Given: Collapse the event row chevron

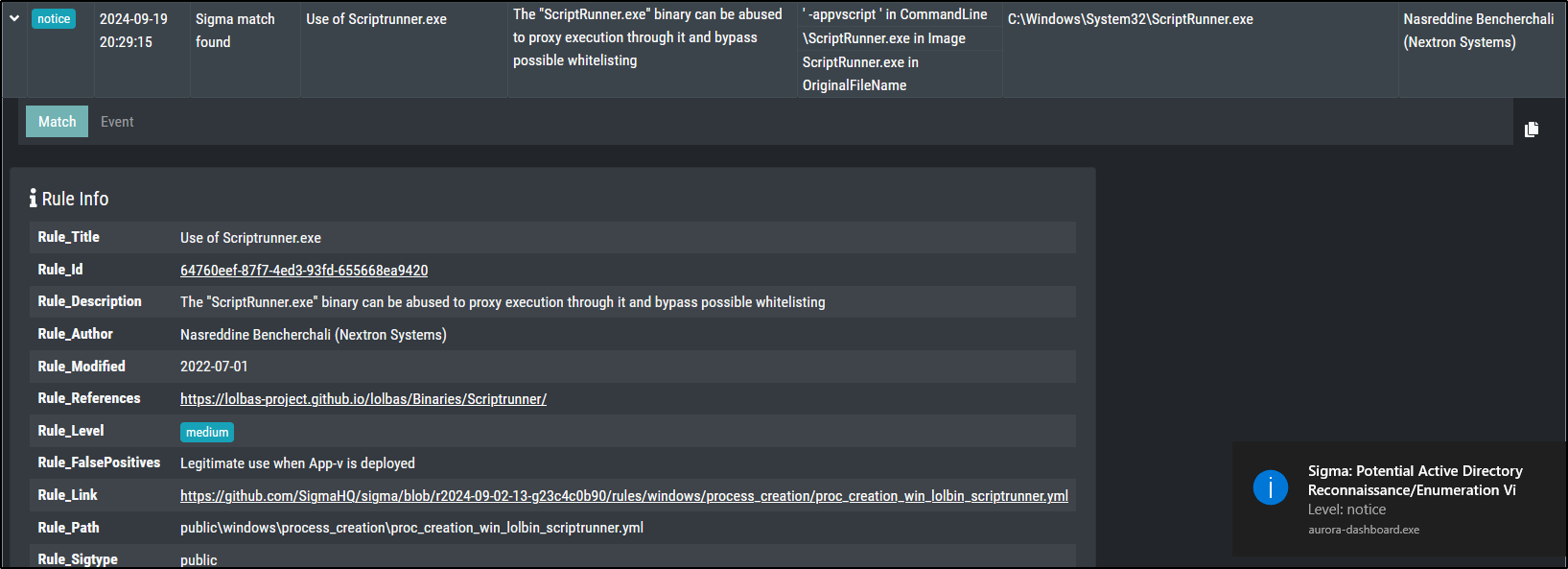Looking at the screenshot, I should click(14, 19).
